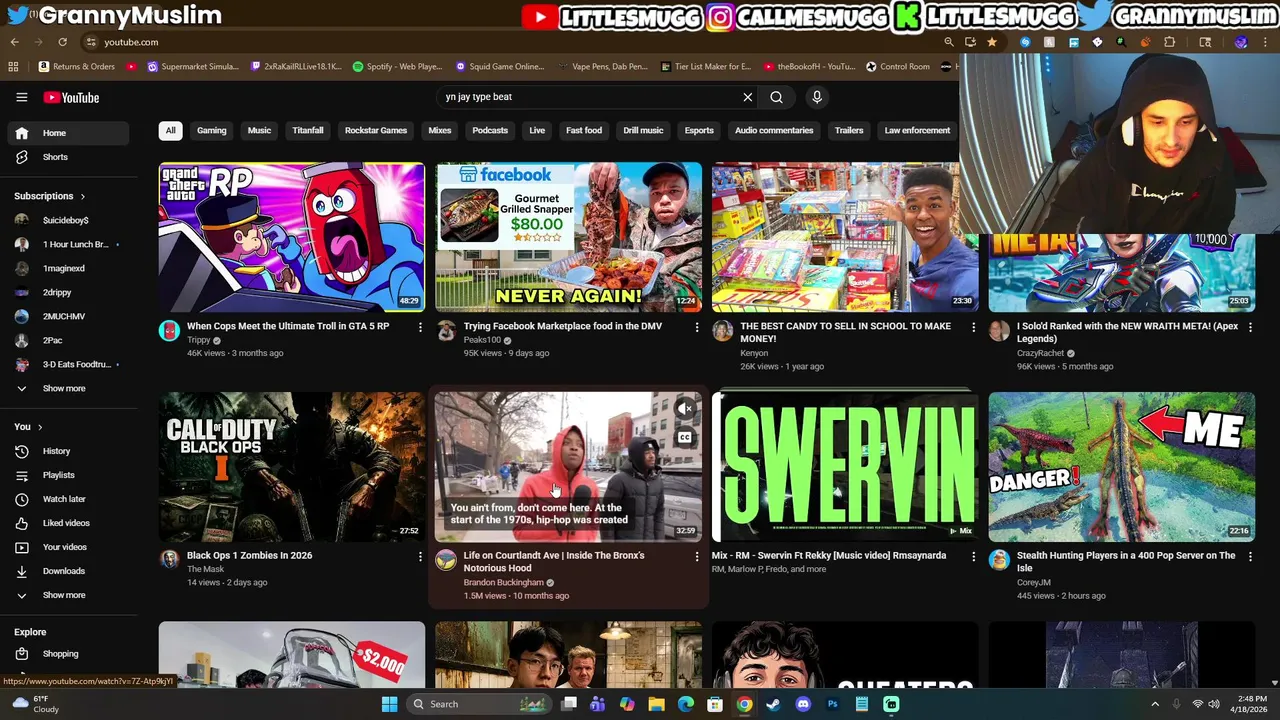Open options for BEST CANDY TO SELL video
1280x720 pixels.
[x=973, y=327]
